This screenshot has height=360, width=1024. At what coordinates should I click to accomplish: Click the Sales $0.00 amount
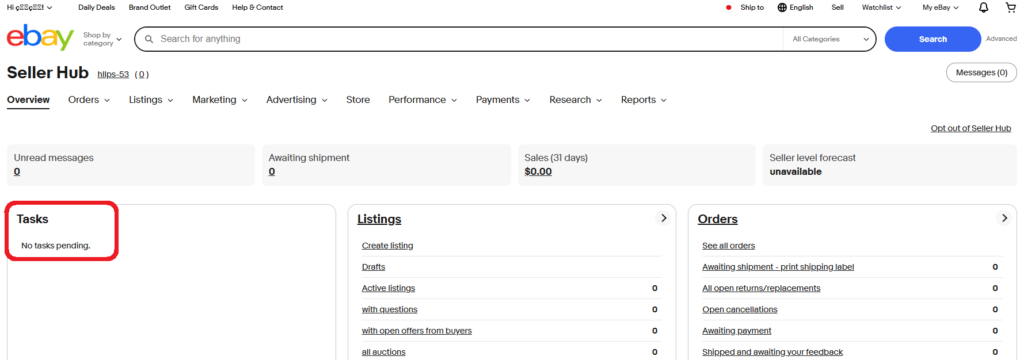click(x=538, y=172)
